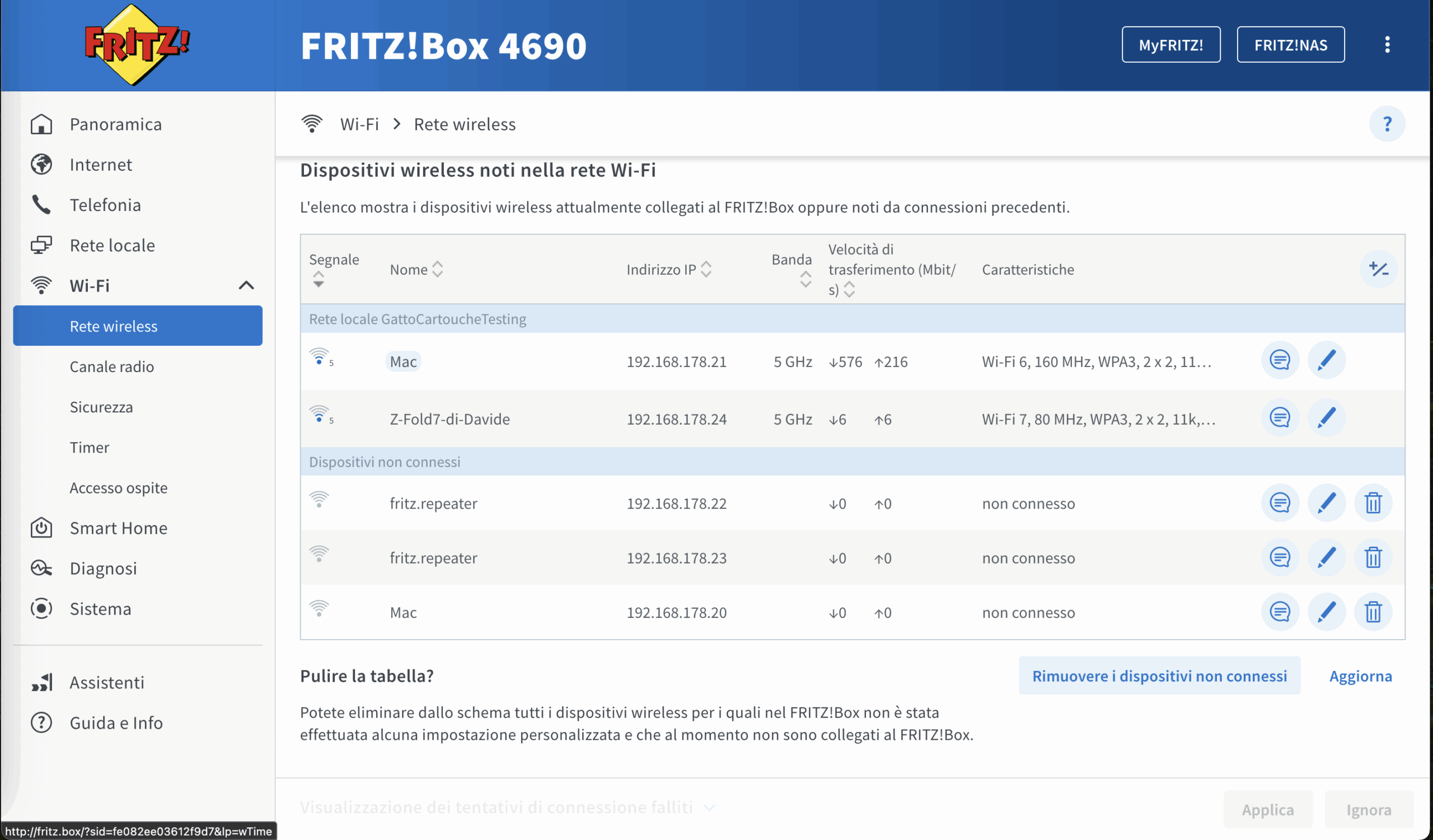Viewport: 1433px width, 840px height.
Task: Open Rete locale section in sidebar
Action: point(138,245)
